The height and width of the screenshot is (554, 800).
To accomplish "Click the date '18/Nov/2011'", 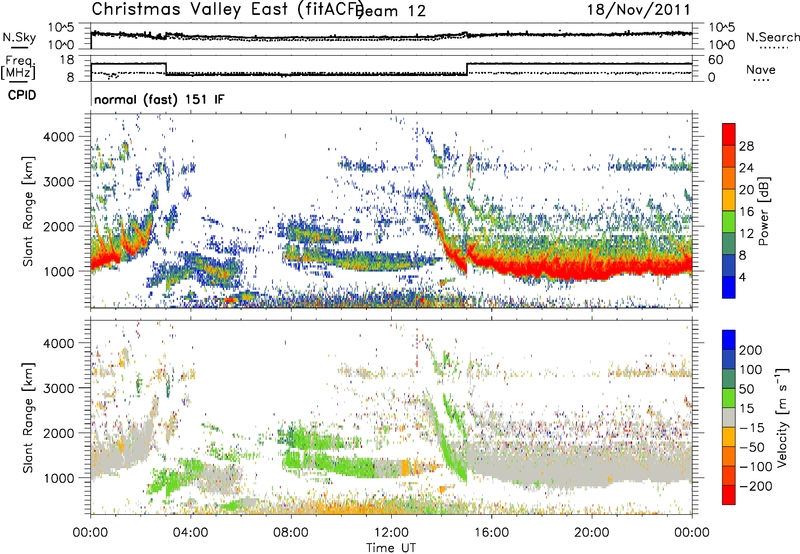I will 638,9.
